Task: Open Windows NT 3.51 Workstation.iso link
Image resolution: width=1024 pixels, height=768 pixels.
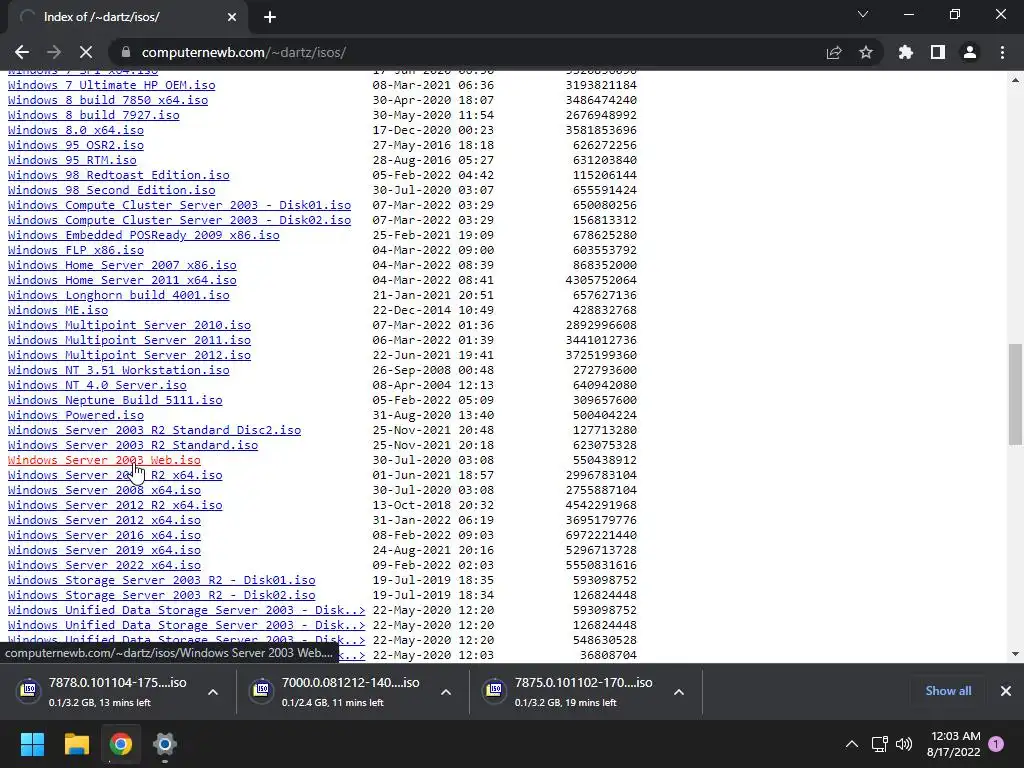Action: click(x=119, y=370)
